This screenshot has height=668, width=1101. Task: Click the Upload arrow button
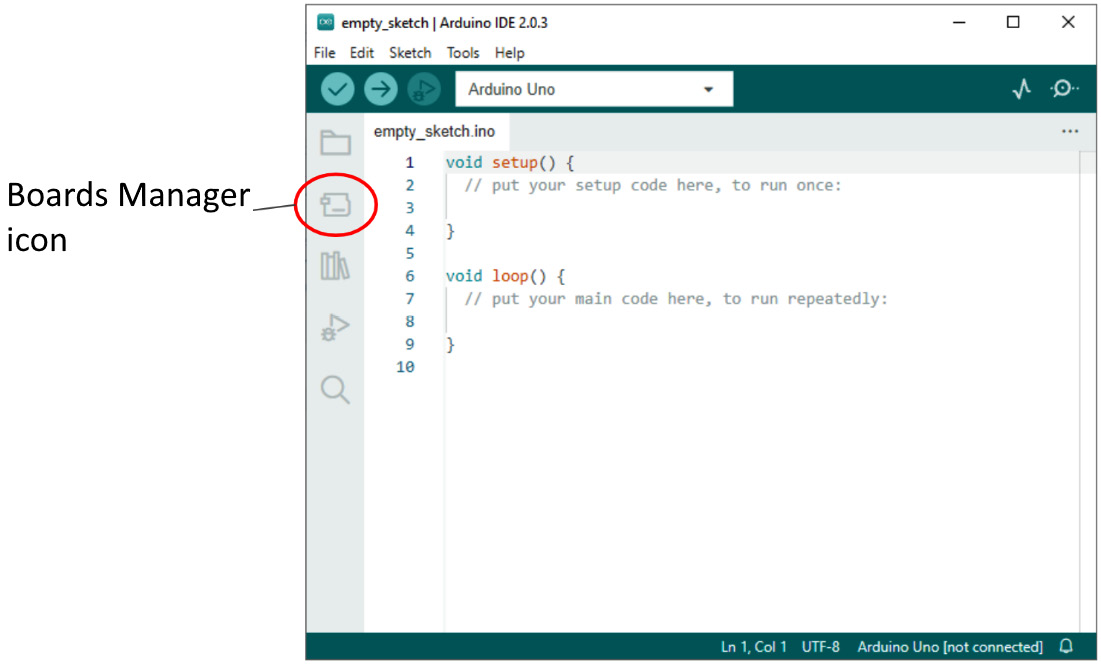click(x=381, y=89)
